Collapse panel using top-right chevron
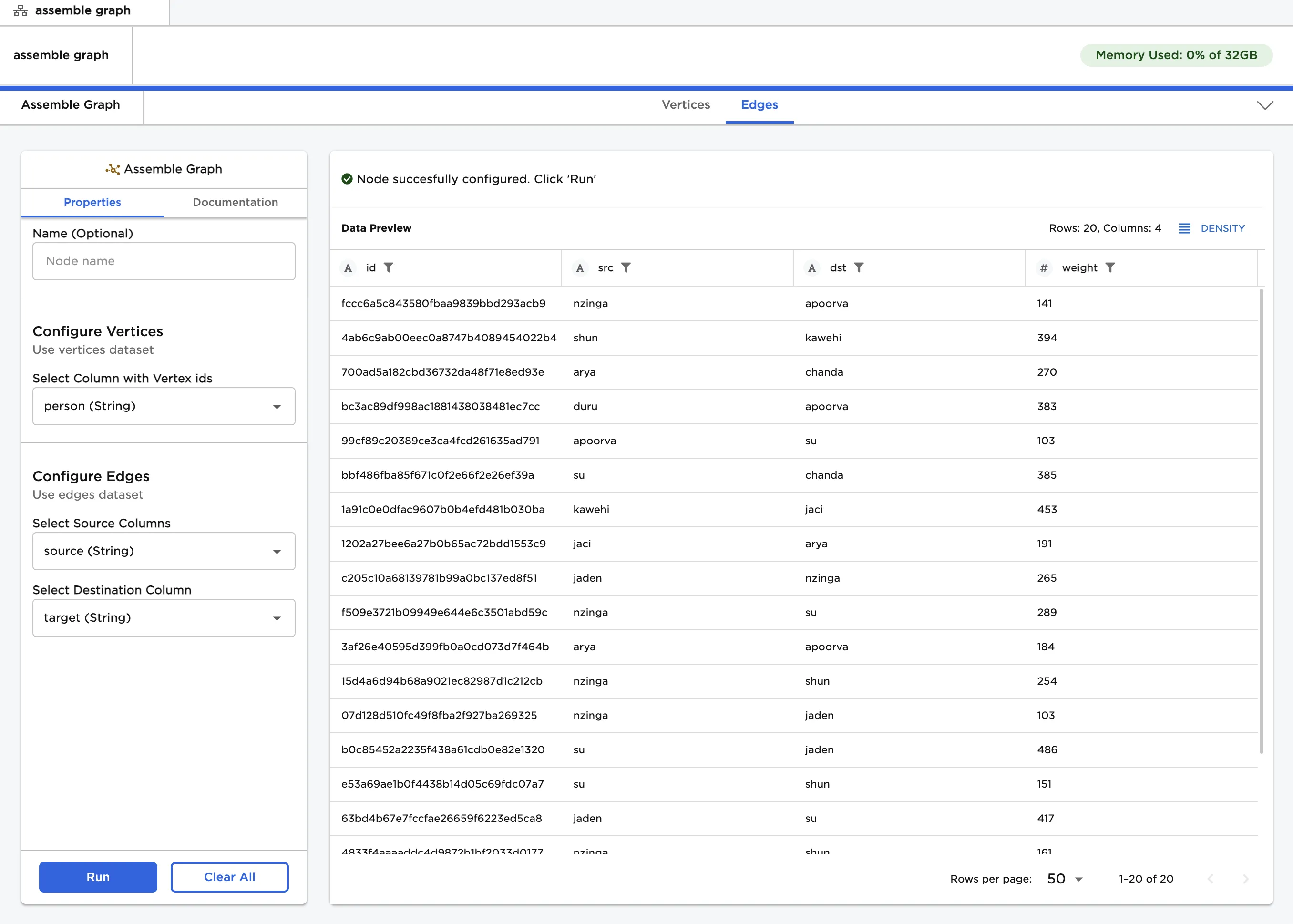This screenshot has width=1293, height=924. tap(1264, 105)
